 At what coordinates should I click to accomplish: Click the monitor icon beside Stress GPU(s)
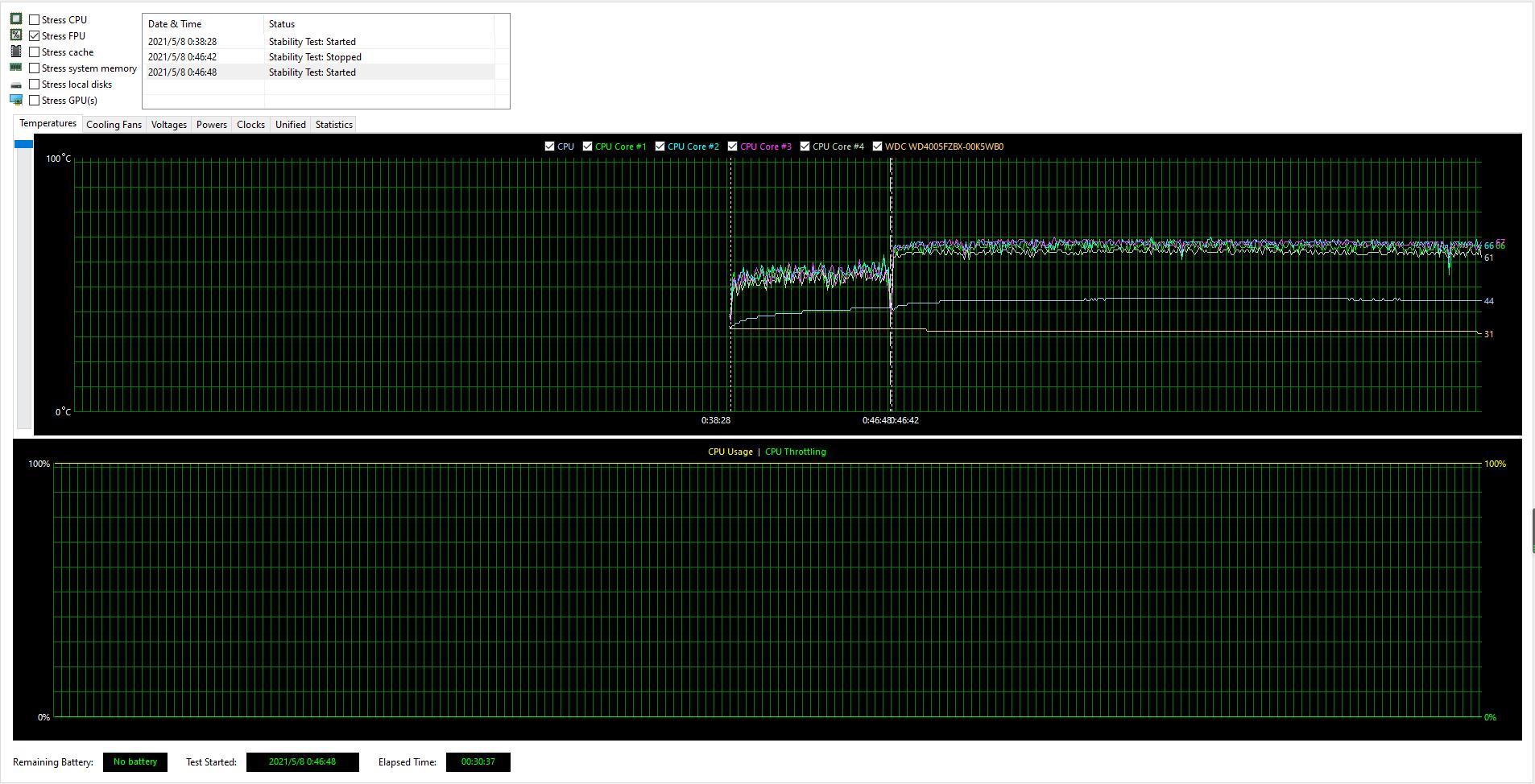tap(16, 100)
